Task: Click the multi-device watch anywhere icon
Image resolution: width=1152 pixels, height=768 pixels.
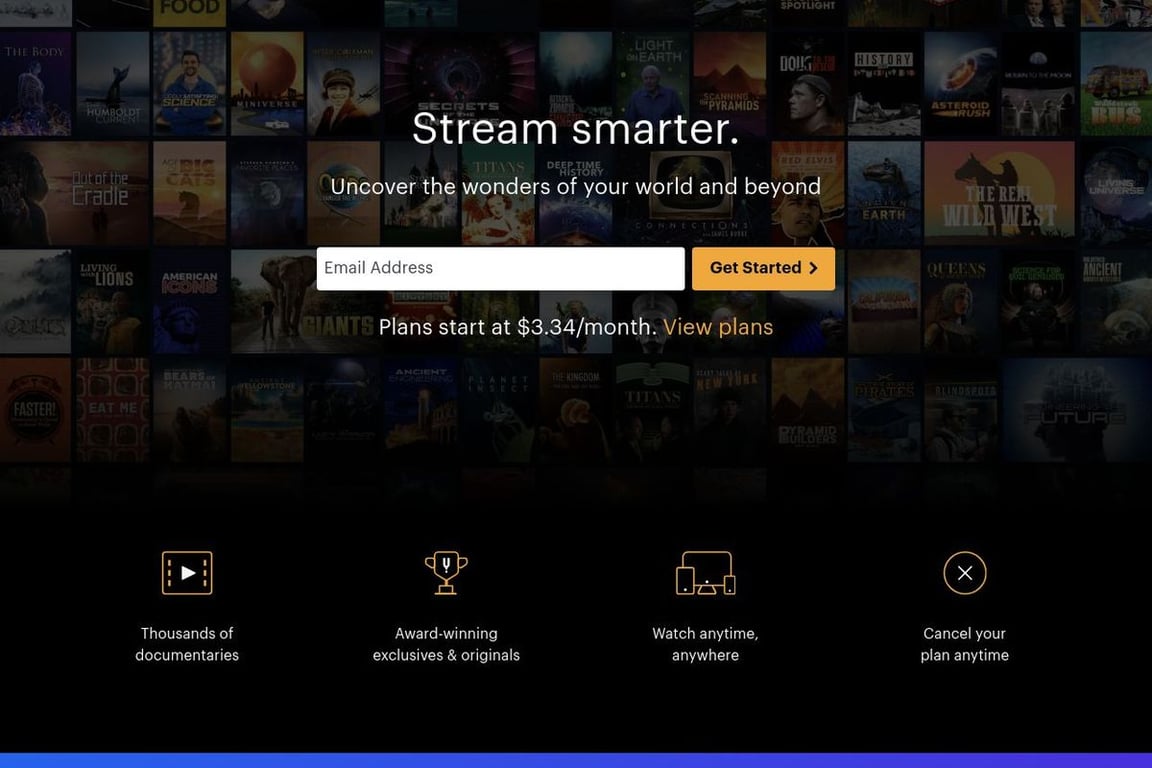Action: coord(705,573)
